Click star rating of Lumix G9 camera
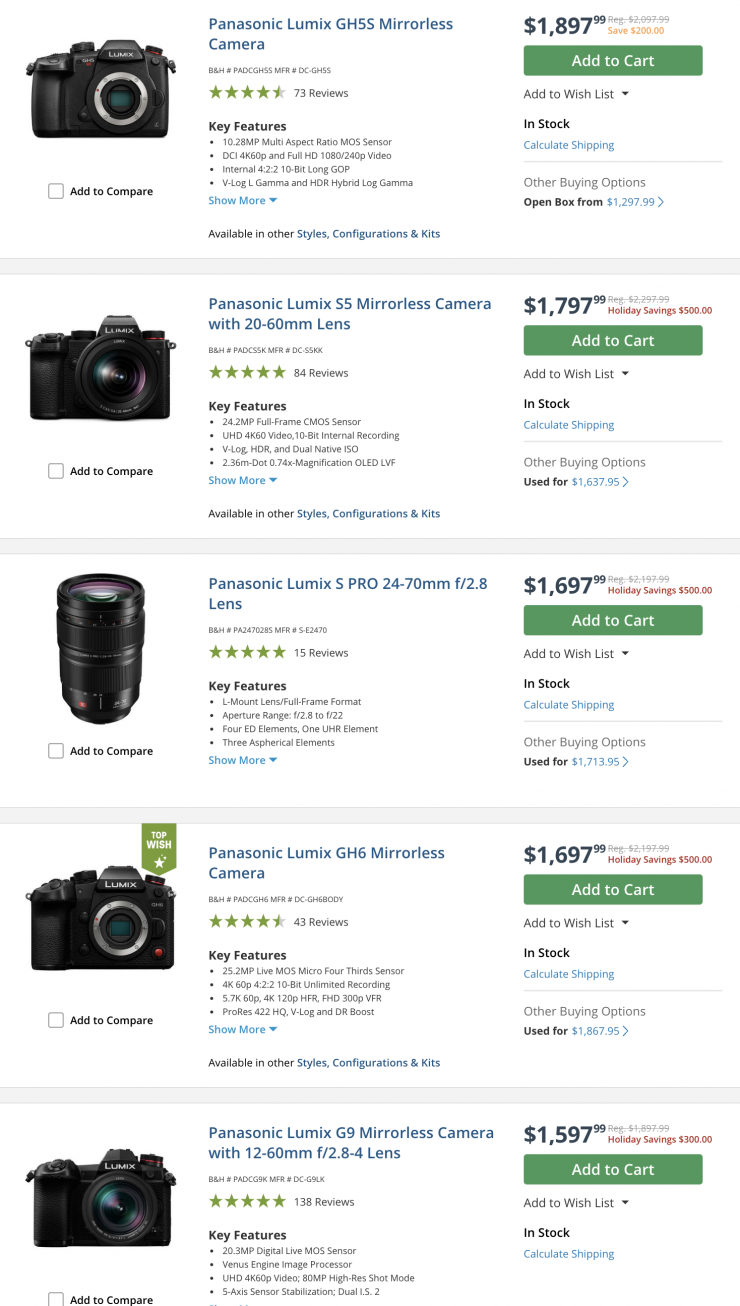This screenshot has height=1306, width=740. pos(246,1202)
